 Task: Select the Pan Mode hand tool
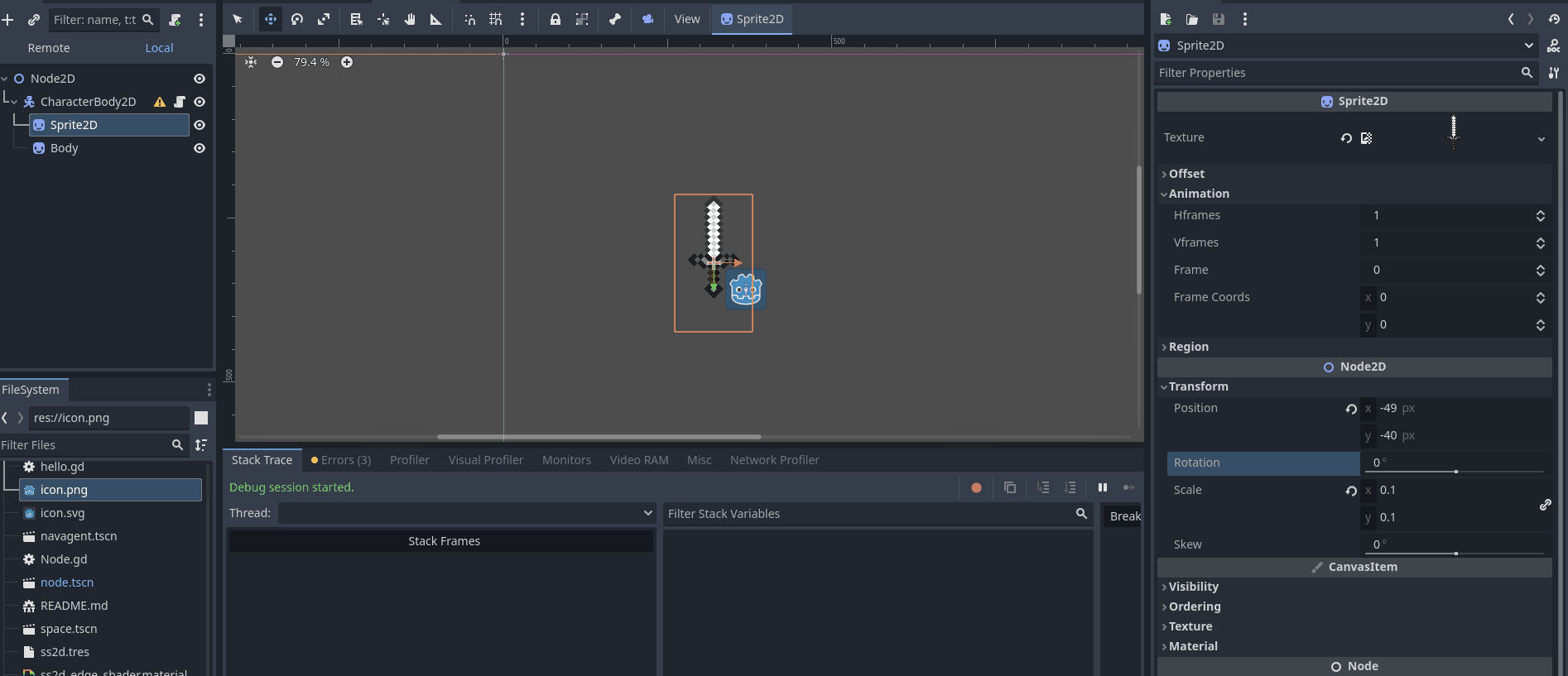click(x=410, y=19)
